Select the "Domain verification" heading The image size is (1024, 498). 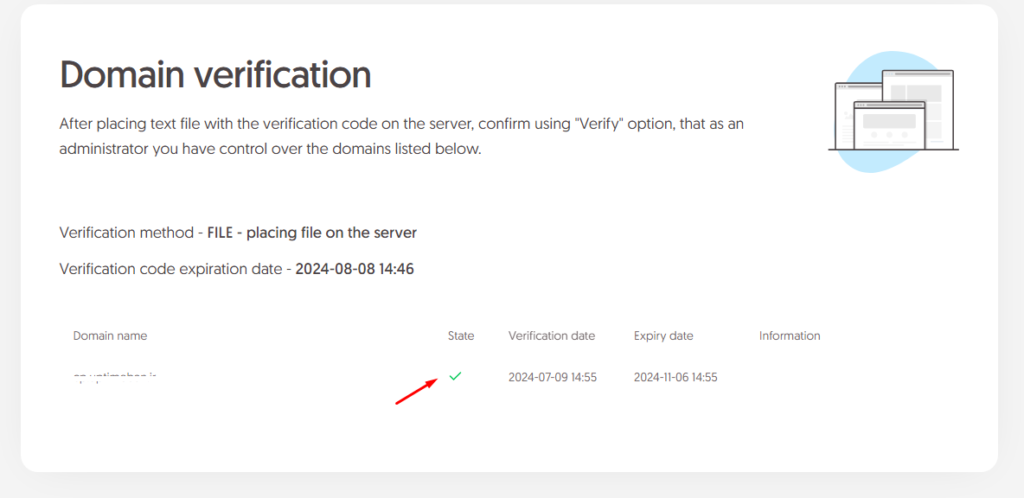[215, 74]
